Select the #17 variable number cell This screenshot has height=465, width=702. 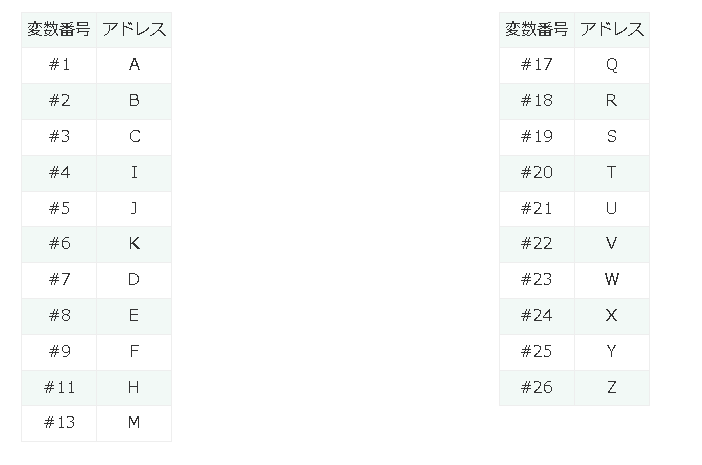[x=537, y=65]
